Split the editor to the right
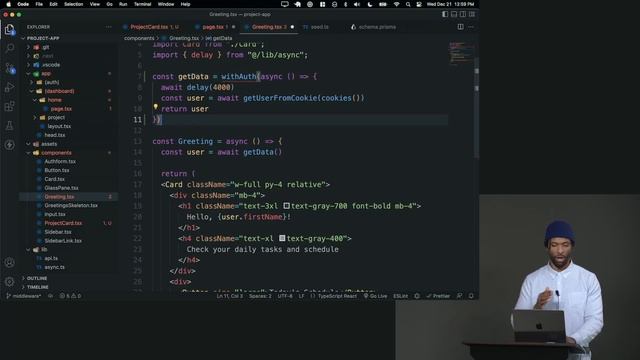 click(x=460, y=27)
